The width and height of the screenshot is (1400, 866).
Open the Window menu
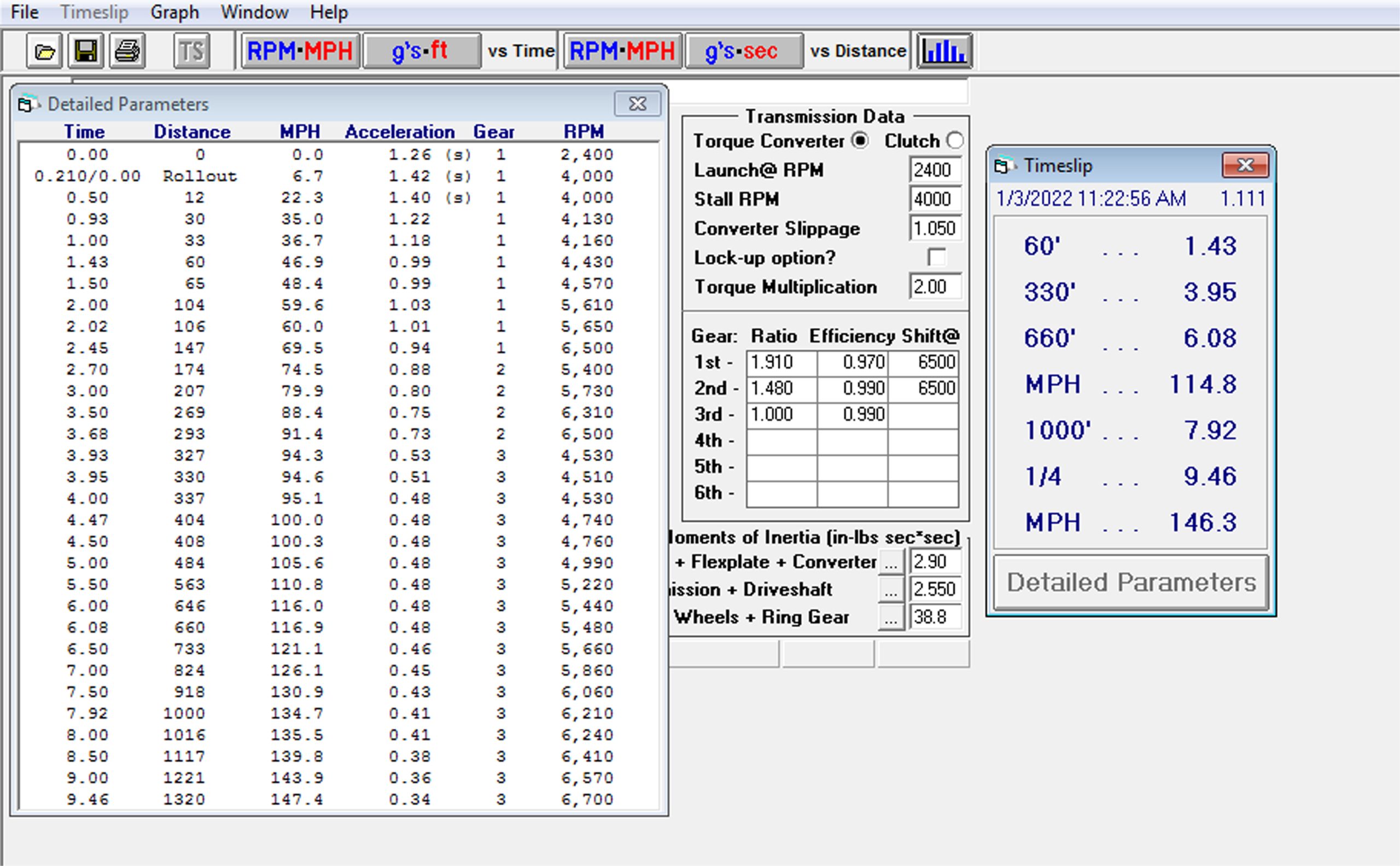[254, 12]
